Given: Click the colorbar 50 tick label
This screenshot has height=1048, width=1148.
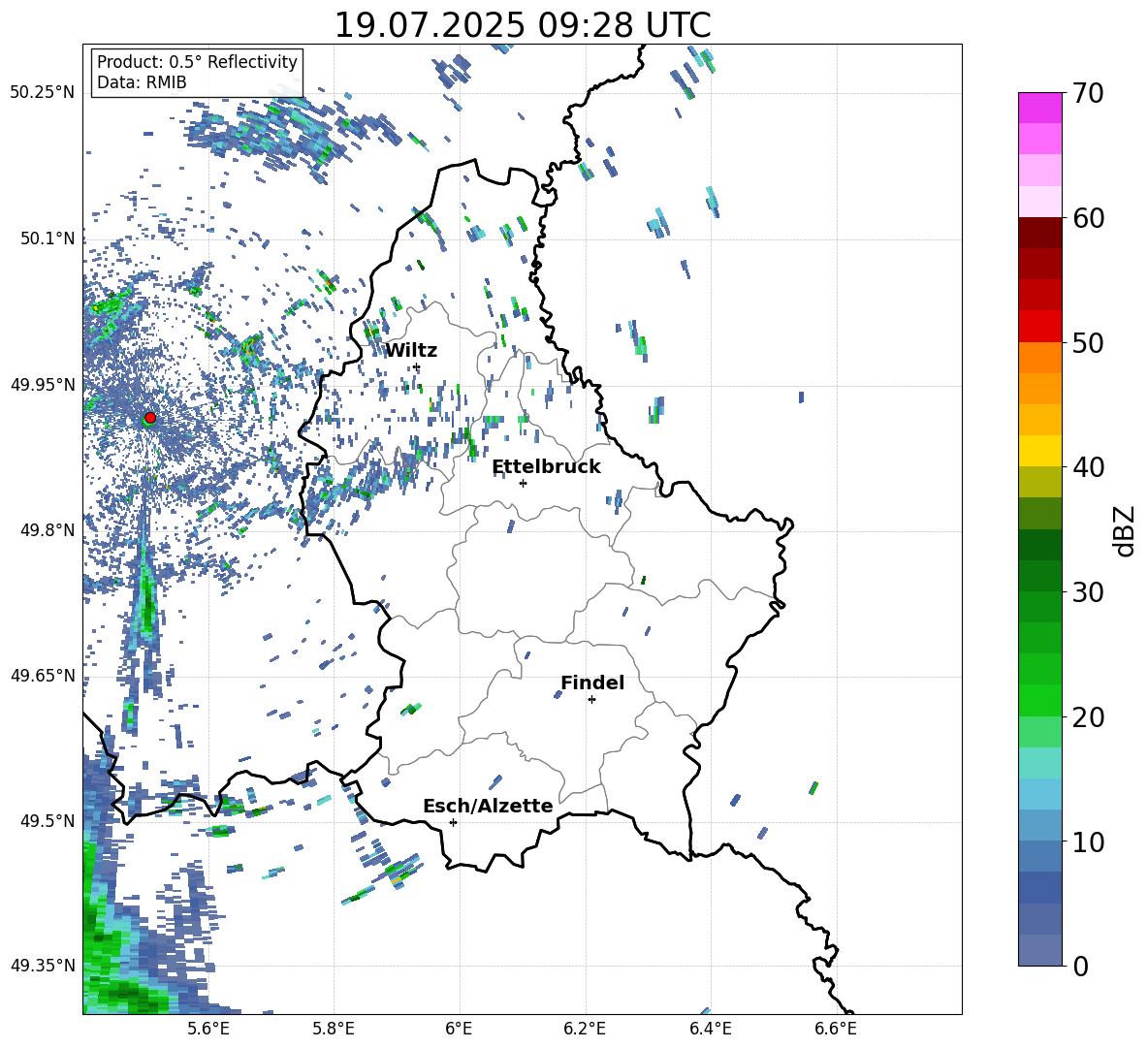Looking at the screenshot, I should pos(1088,343).
